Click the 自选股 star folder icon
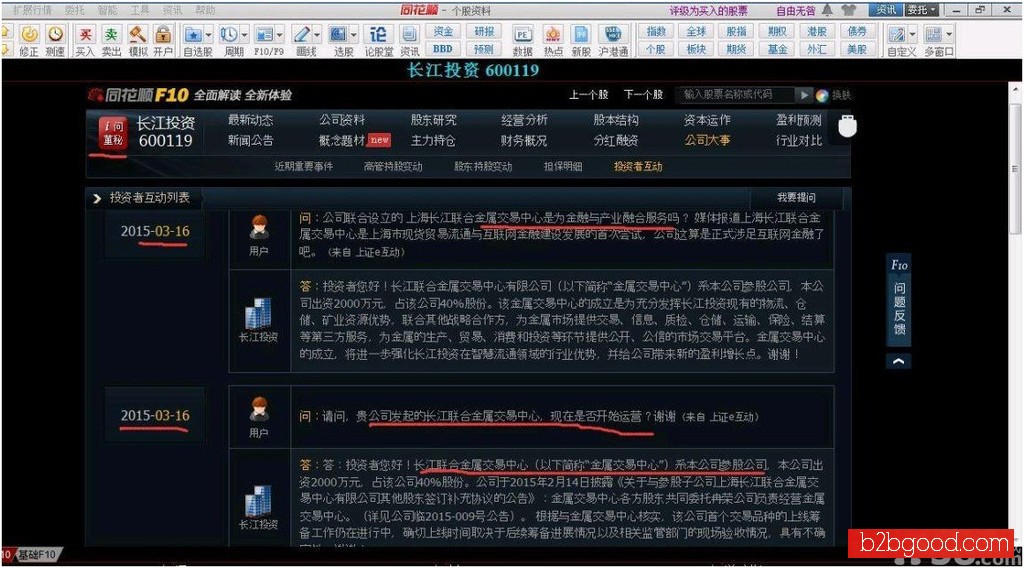This screenshot has width=1024, height=568. [x=193, y=35]
